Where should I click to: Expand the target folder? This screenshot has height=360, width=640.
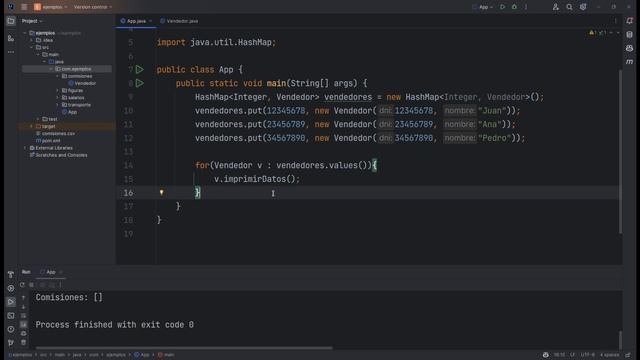(x=32, y=127)
